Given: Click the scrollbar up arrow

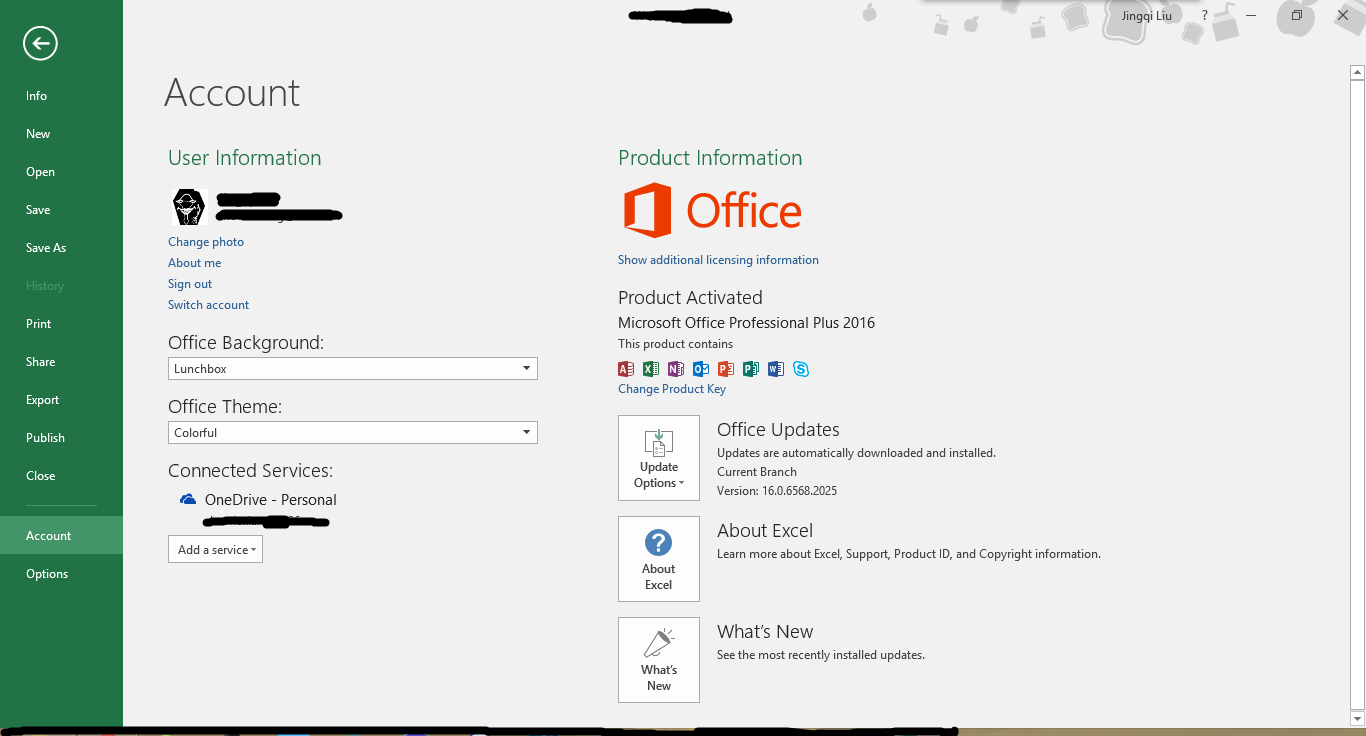Looking at the screenshot, I should tap(1358, 72).
